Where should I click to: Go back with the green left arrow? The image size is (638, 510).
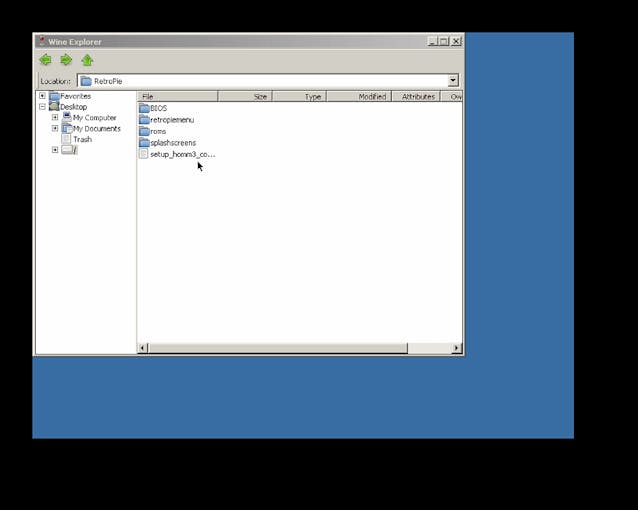[x=46, y=60]
